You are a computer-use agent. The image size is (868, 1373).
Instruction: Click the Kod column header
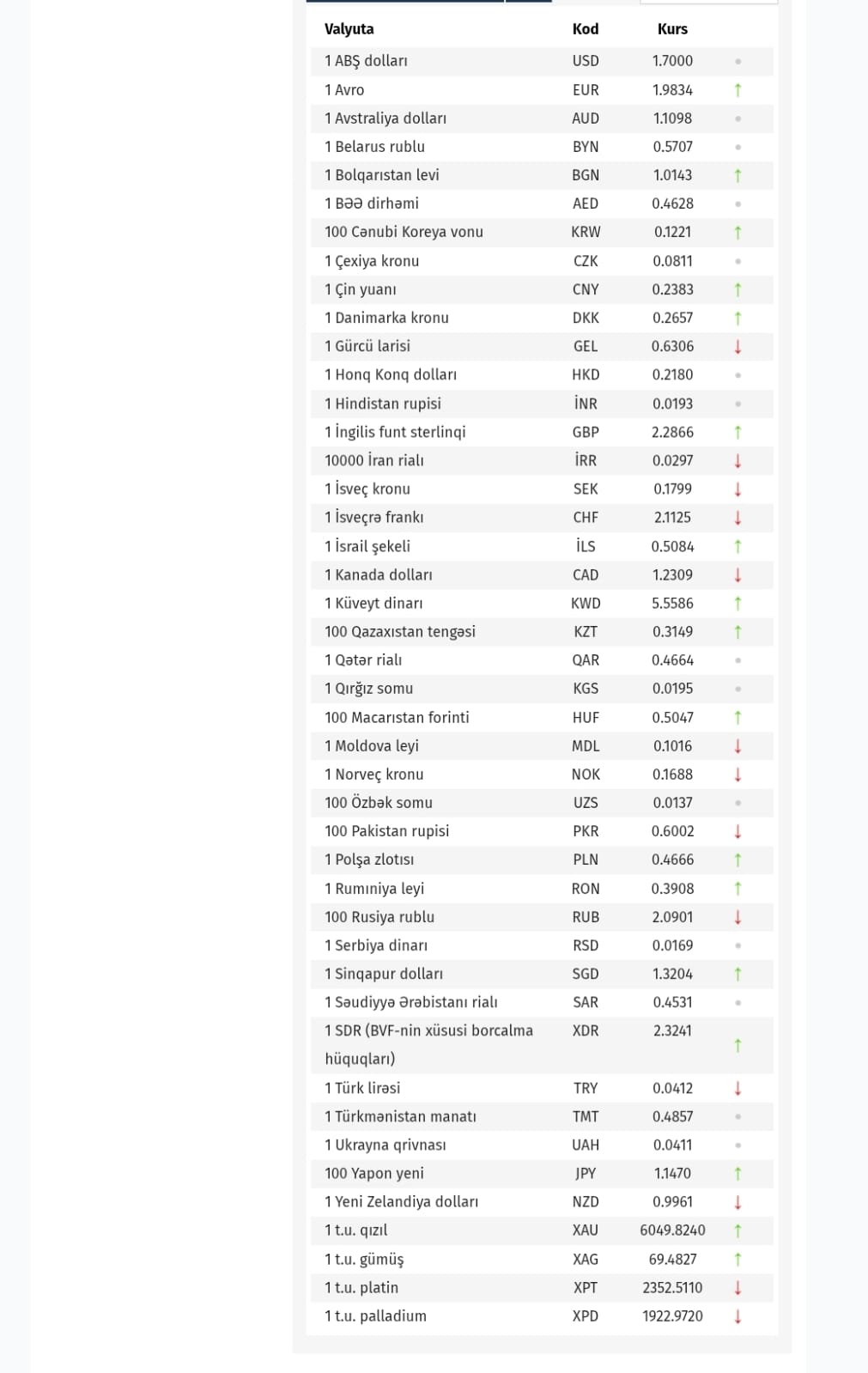(x=586, y=29)
